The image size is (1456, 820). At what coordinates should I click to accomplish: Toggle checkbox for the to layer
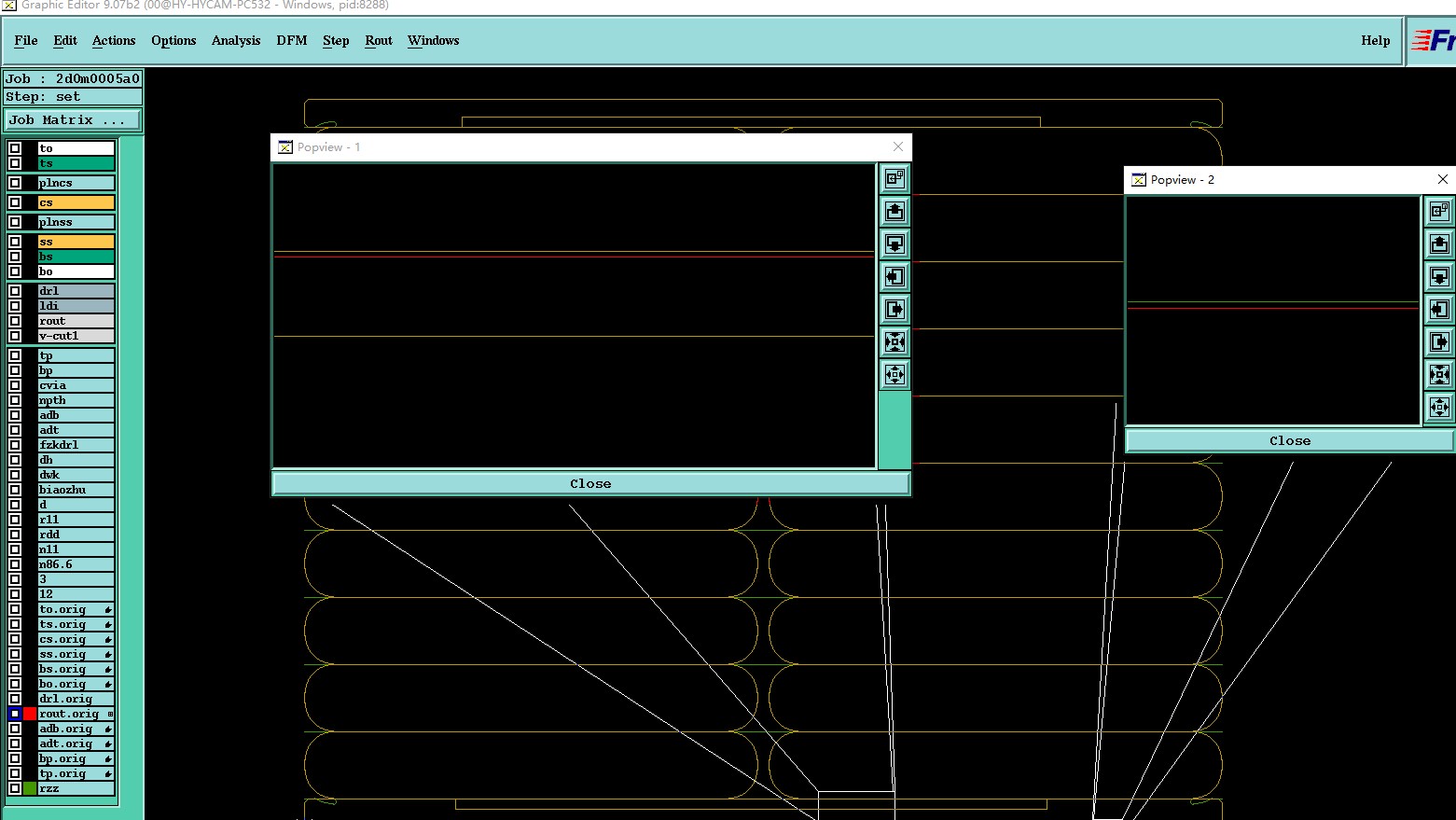click(x=15, y=148)
